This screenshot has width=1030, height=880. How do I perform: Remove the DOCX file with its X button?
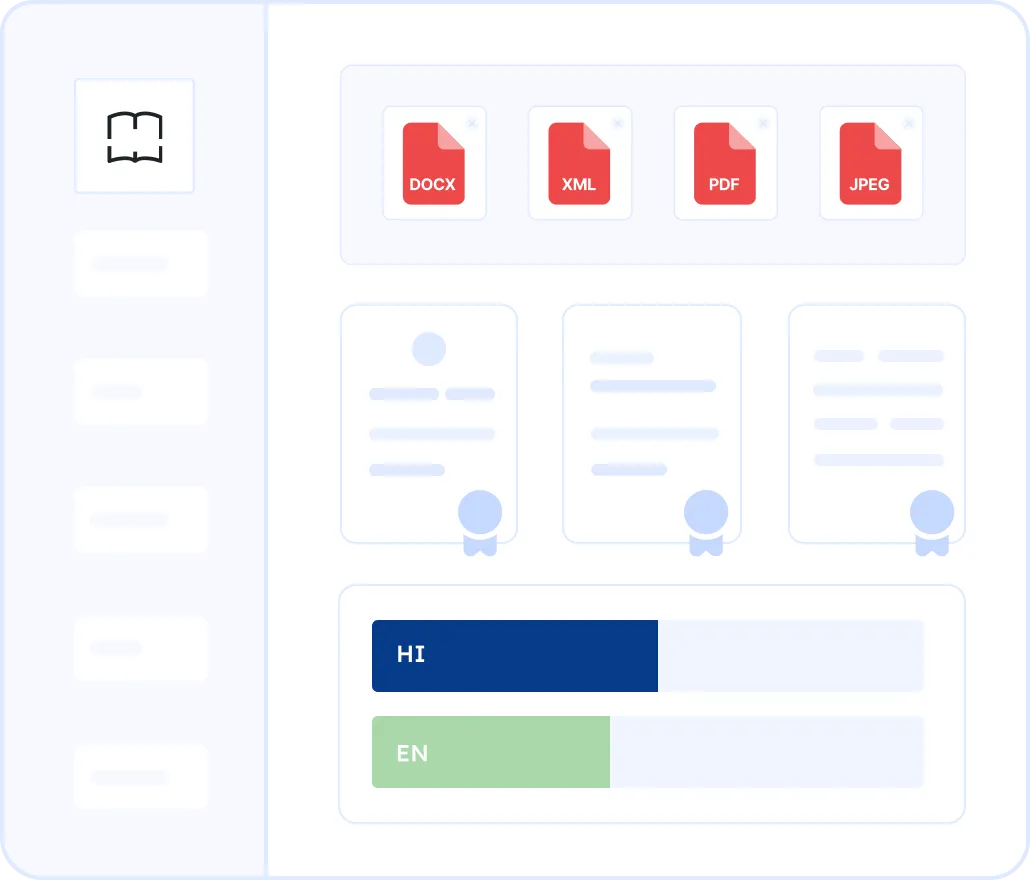[x=472, y=123]
